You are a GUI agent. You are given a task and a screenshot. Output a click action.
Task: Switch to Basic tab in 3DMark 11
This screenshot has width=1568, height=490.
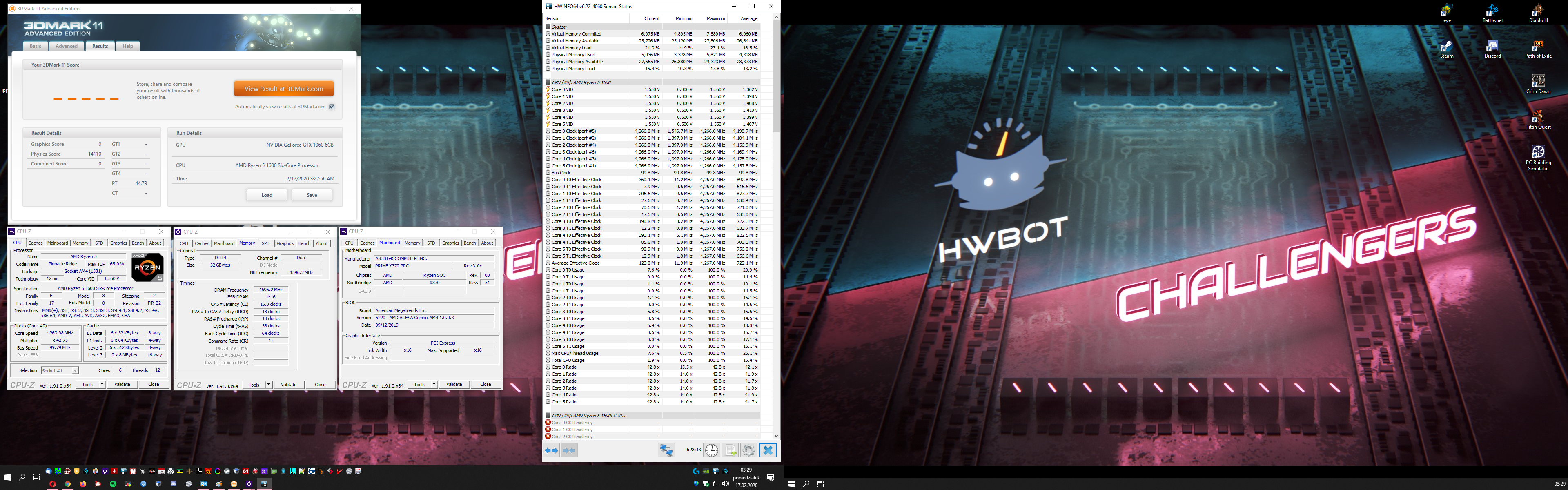click(x=35, y=46)
